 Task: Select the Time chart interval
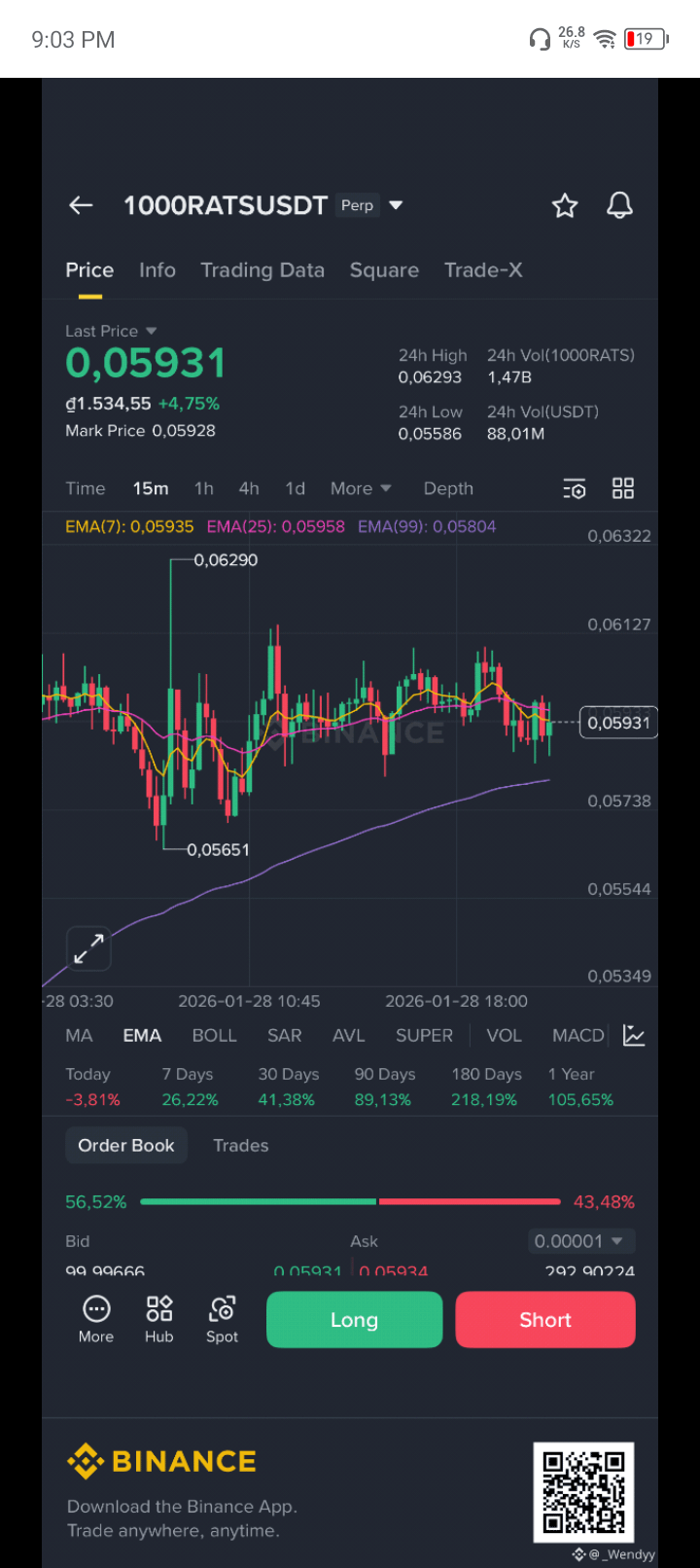(x=86, y=488)
